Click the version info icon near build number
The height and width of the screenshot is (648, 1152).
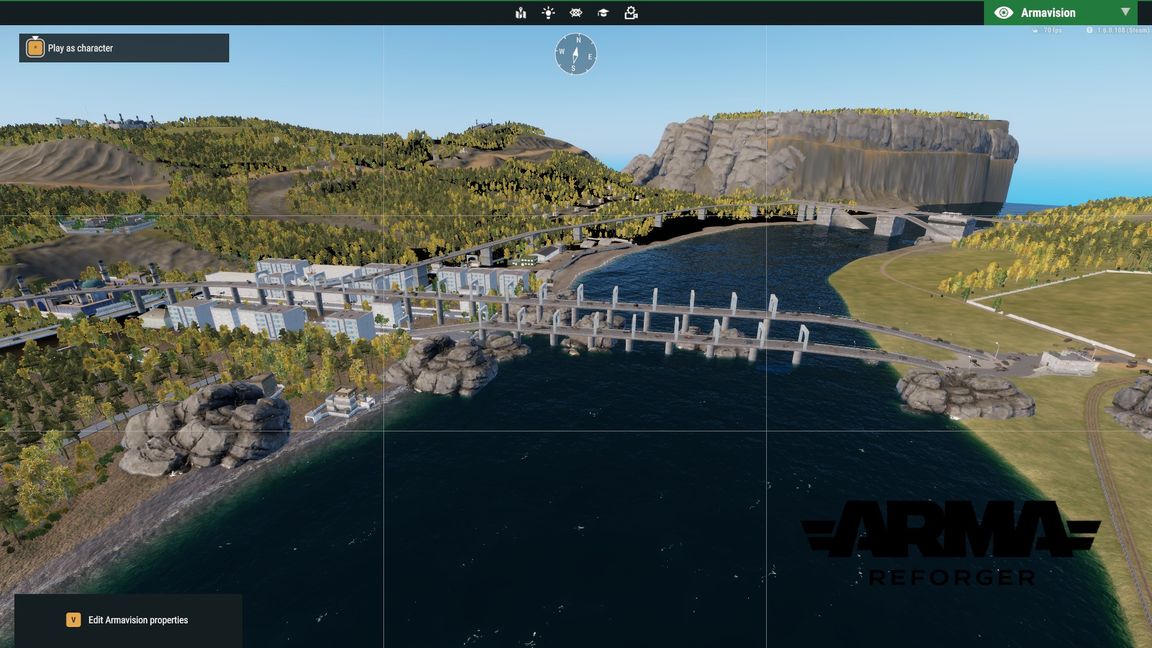tap(1090, 30)
